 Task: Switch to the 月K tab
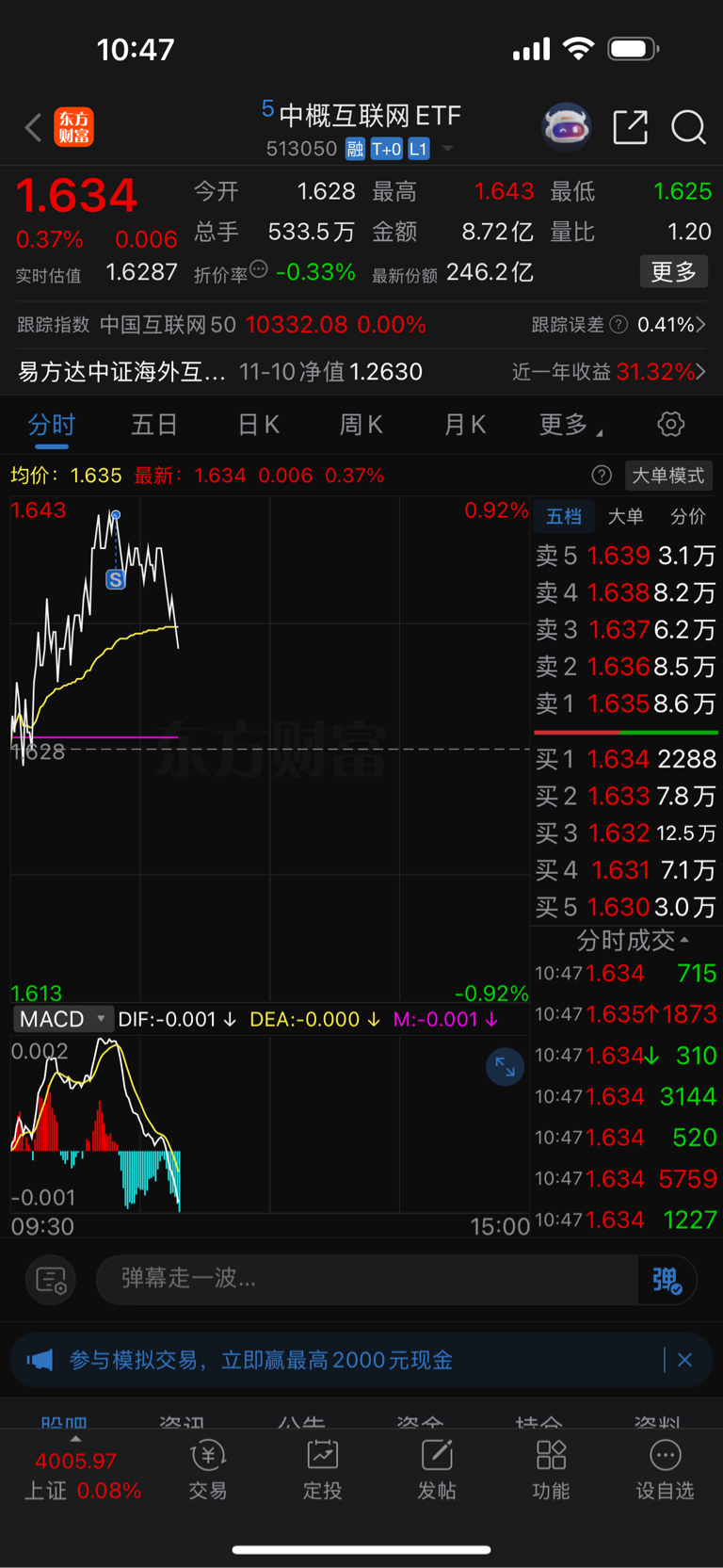(464, 425)
